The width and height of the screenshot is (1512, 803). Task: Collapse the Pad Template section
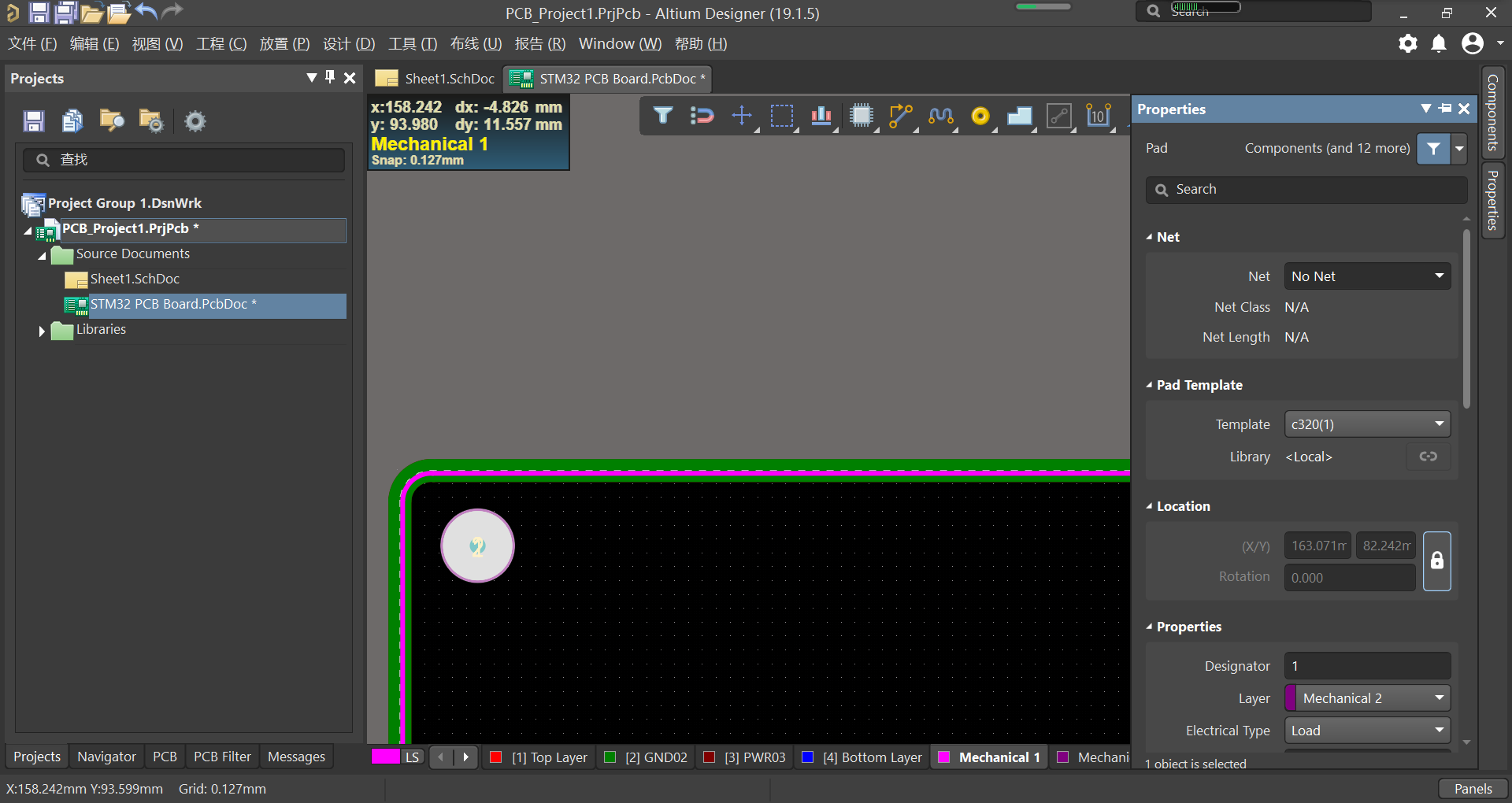pyautogui.click(x=1150, y=385)
